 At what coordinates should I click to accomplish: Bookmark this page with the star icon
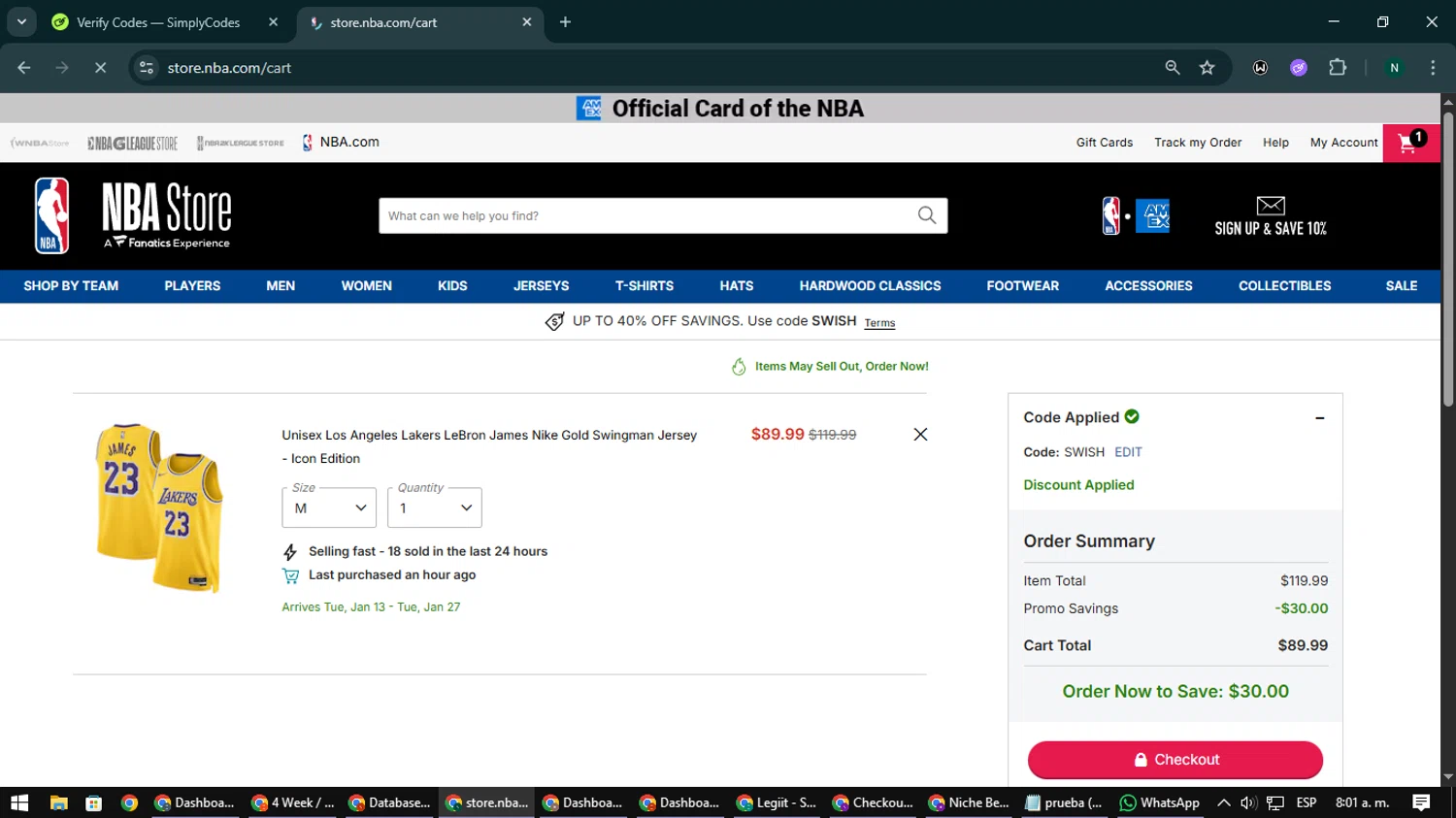[x=1207, y=68]
